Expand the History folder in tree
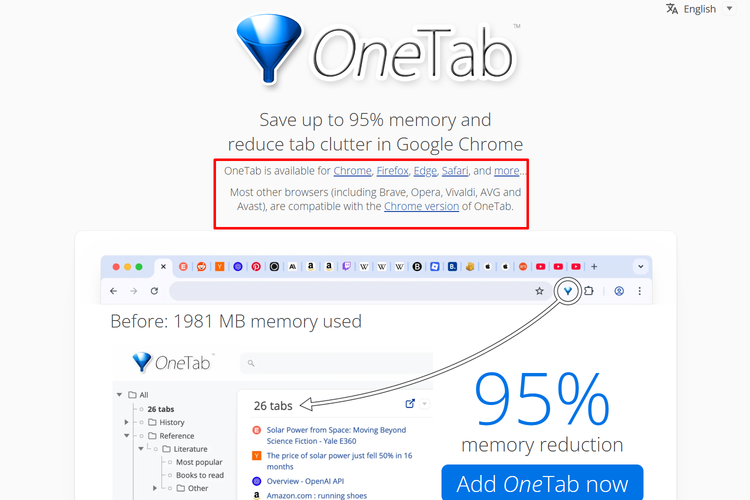Image resolution: width=750 pixels, height=500 pixels. coord(127,422)
